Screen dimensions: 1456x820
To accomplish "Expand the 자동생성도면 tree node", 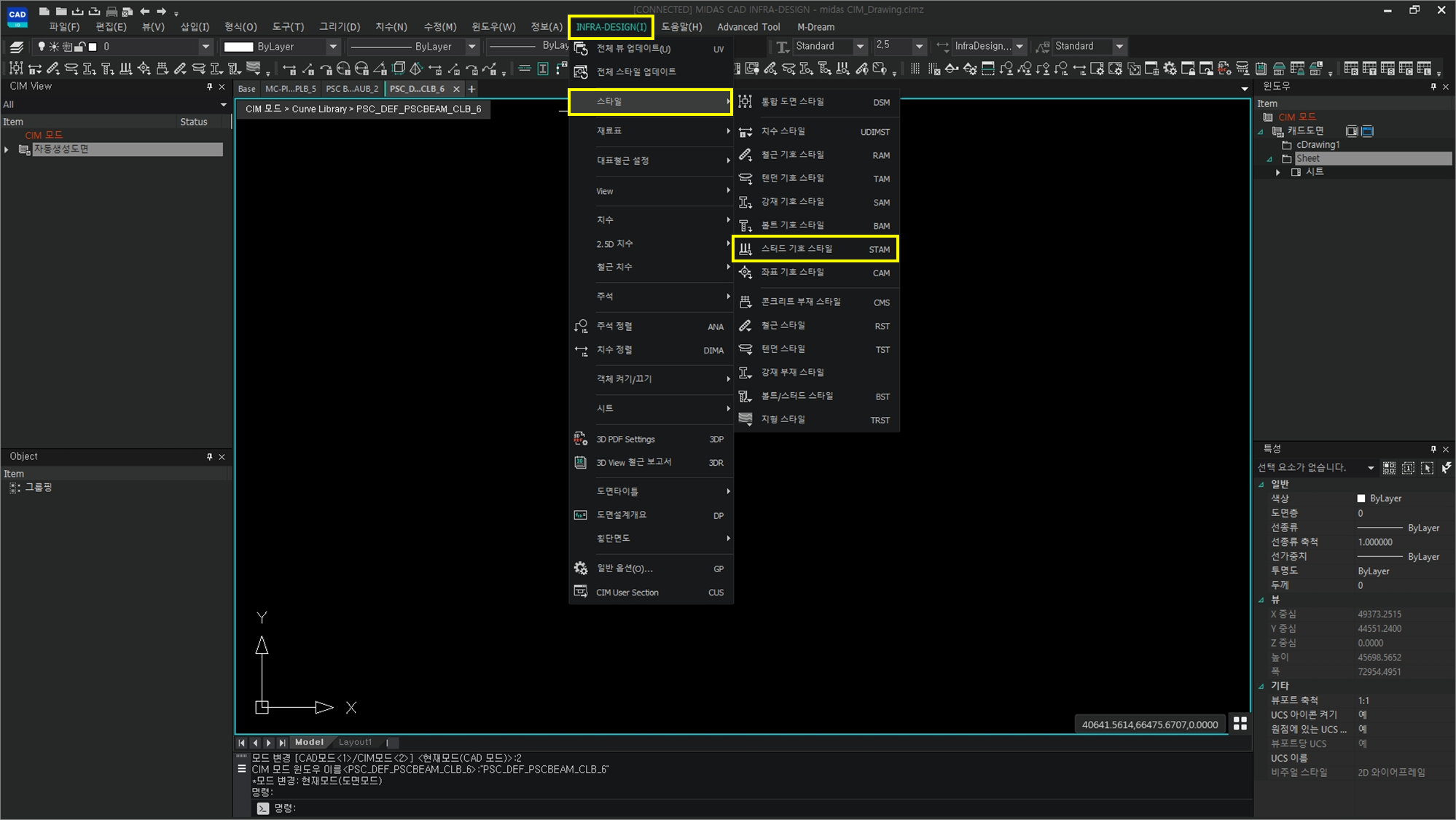I will 7,149.
